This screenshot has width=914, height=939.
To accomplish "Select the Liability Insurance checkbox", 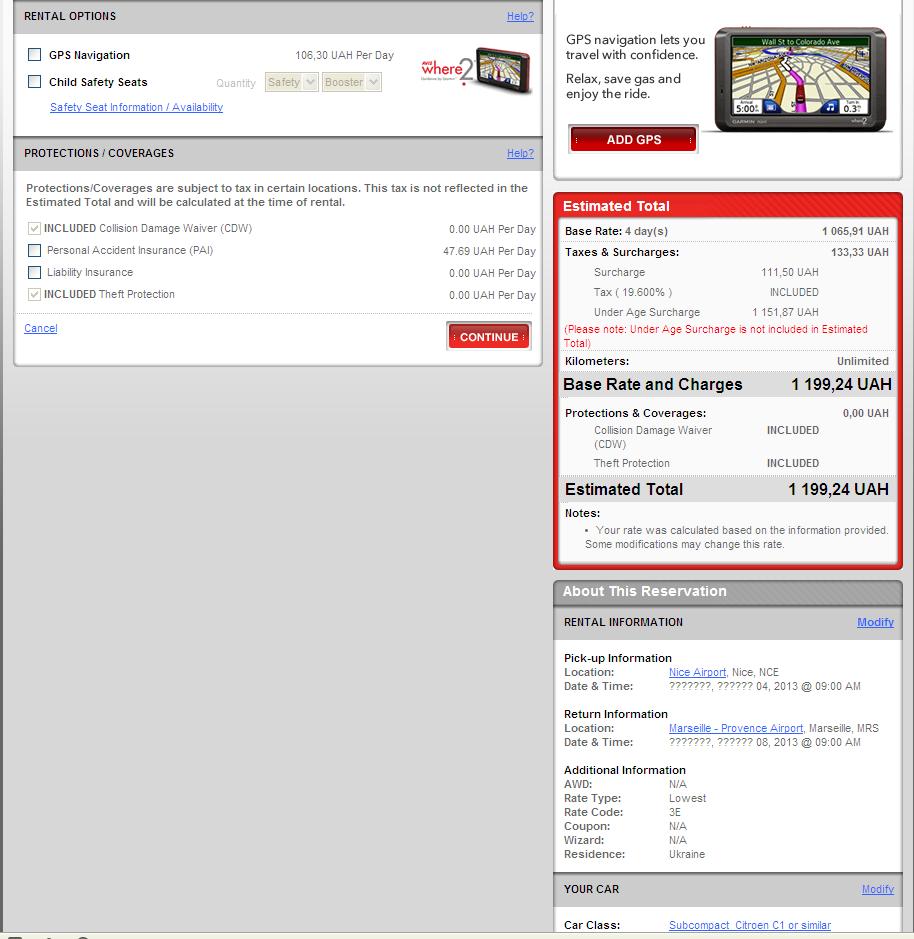I will pos(35,273).
